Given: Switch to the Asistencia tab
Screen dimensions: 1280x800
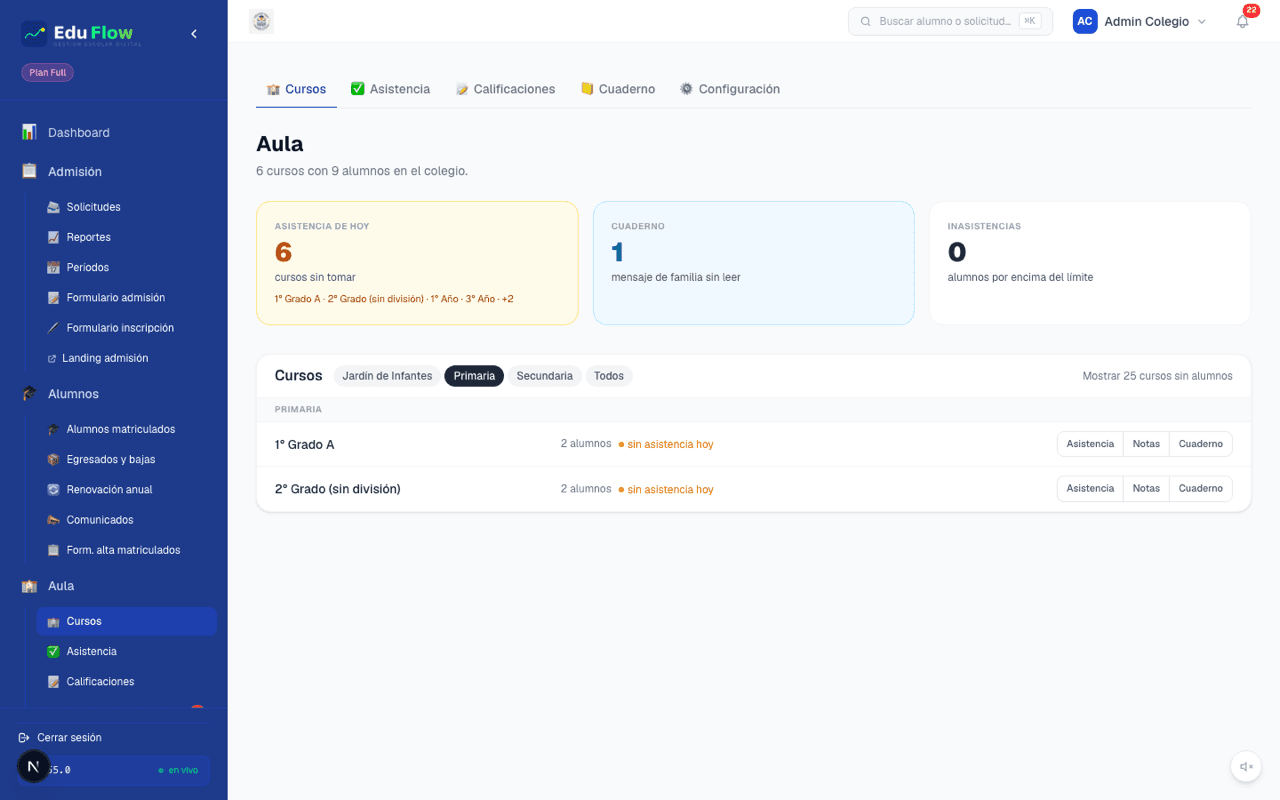Looking at the screenshot, I should tap(390, 89).
